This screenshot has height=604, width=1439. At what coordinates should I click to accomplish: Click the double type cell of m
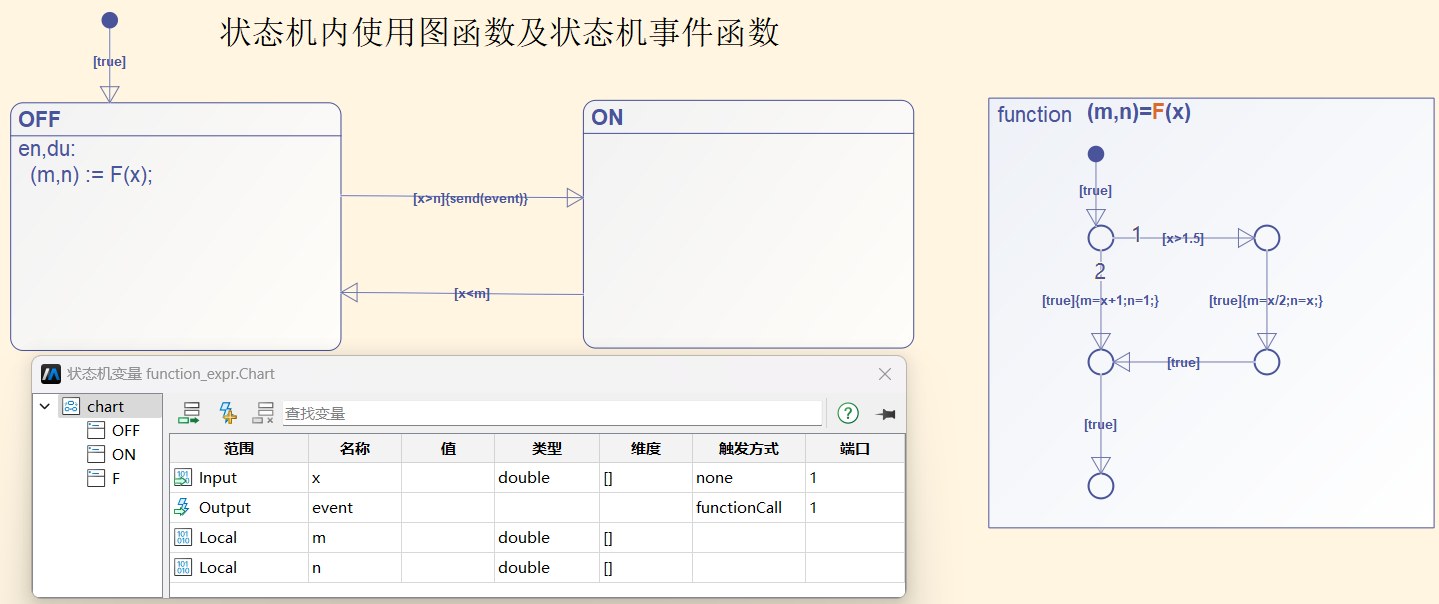(547, 538)
